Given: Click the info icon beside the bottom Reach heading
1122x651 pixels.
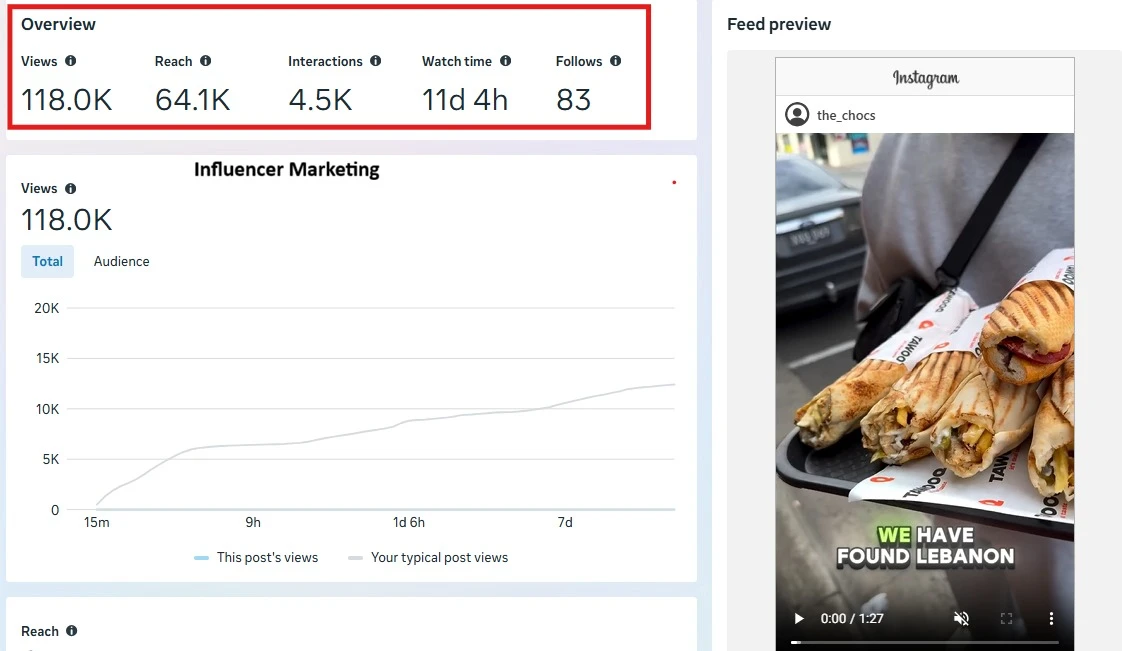Looking at the screenshot, I should pyautogui.click(x=72, y=630).
